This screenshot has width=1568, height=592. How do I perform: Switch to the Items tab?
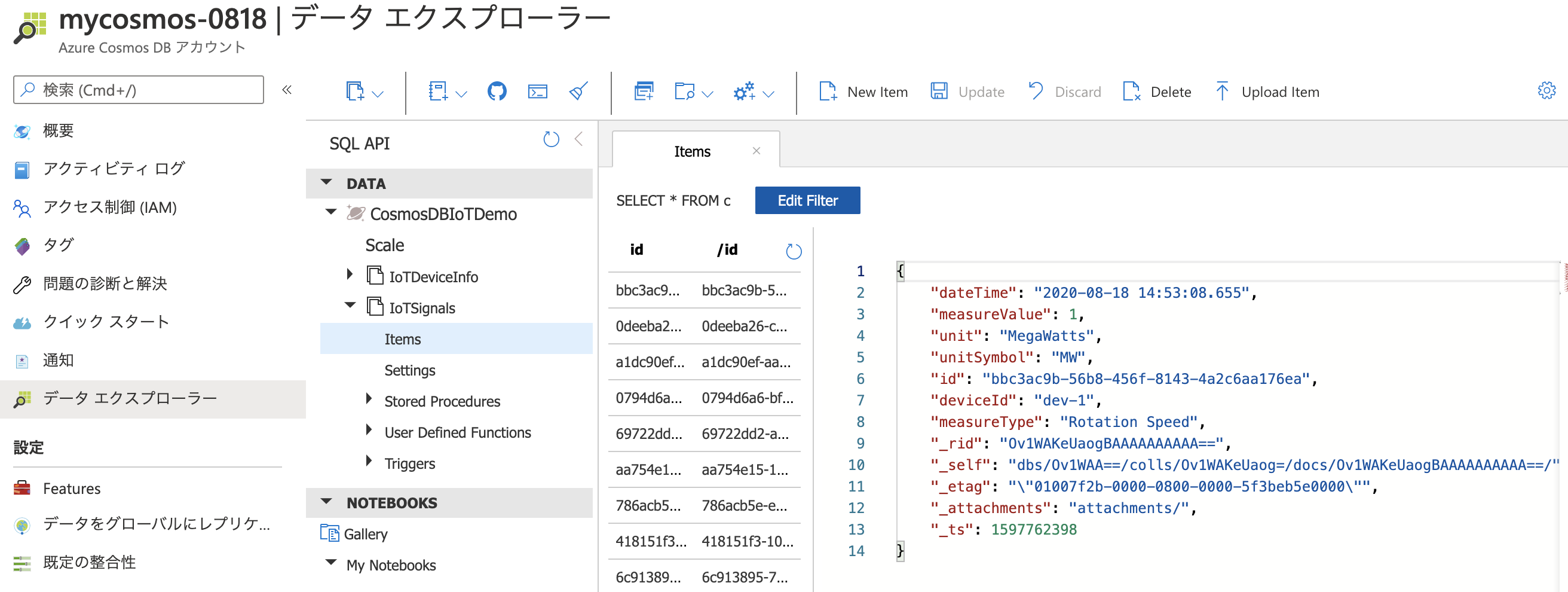point(691,151)
